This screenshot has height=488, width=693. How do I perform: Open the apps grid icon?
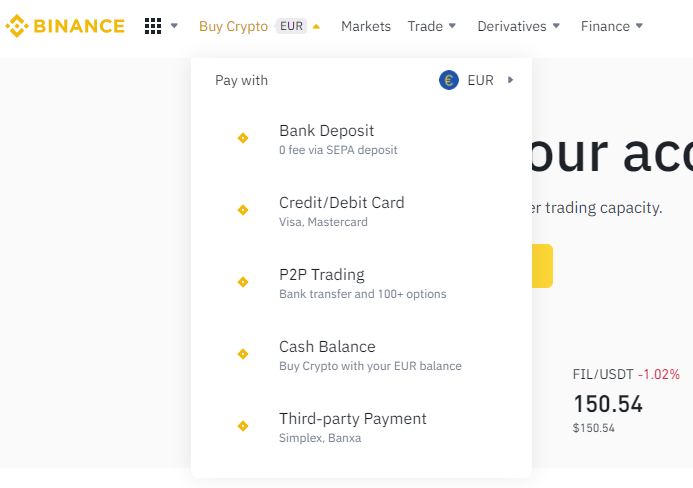coord(153,26)
